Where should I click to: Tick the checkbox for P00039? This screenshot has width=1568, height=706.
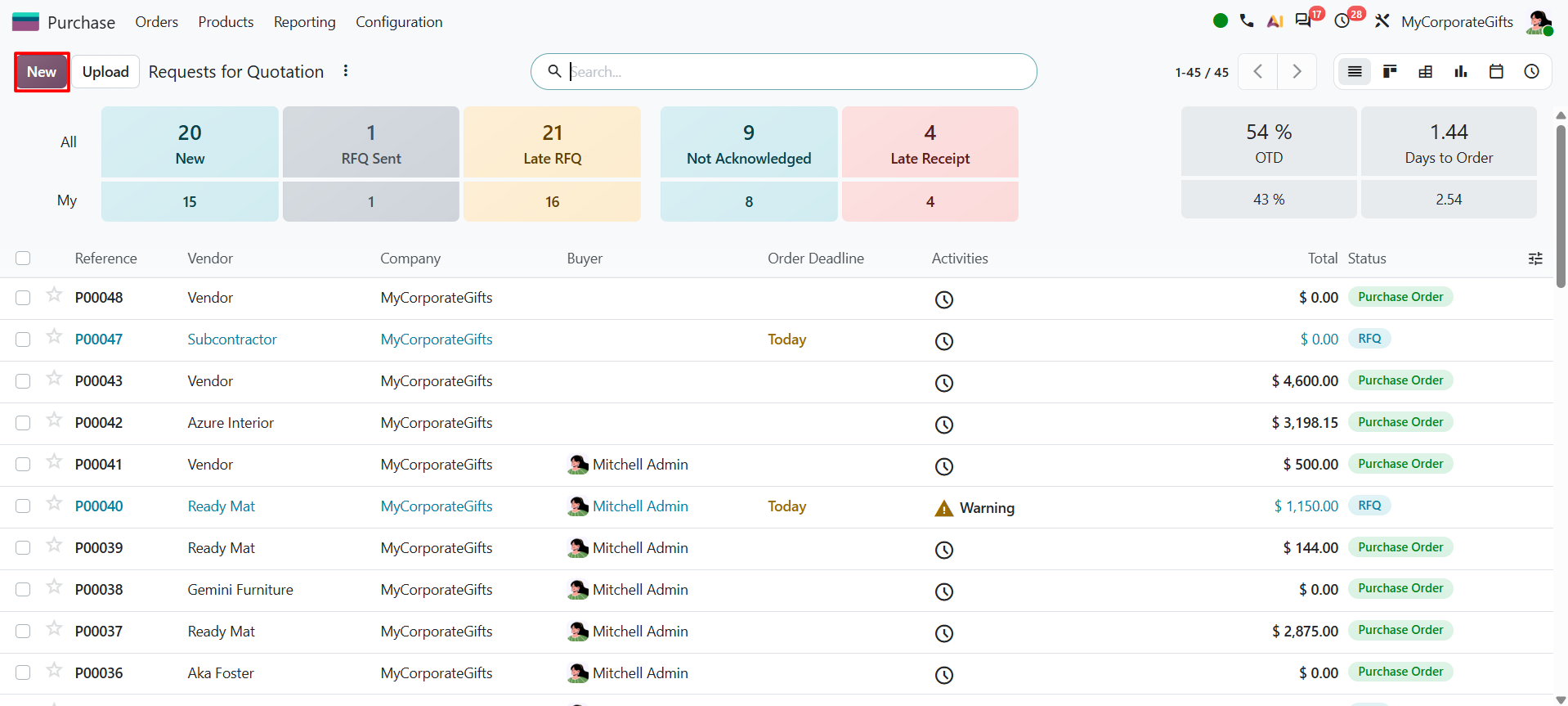click(x=23, y=548)
